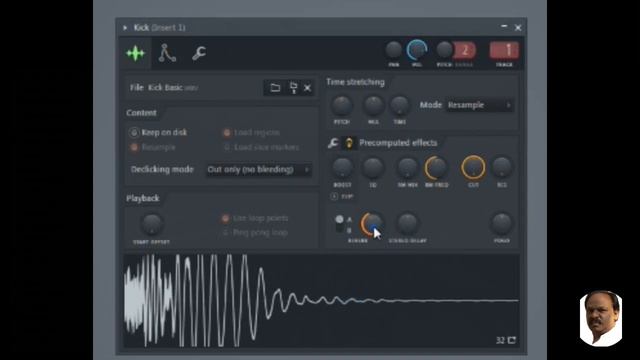Click the wrench icon beside Precomputed effects
The width and height of the screenshot is (640, 360).
333,143
